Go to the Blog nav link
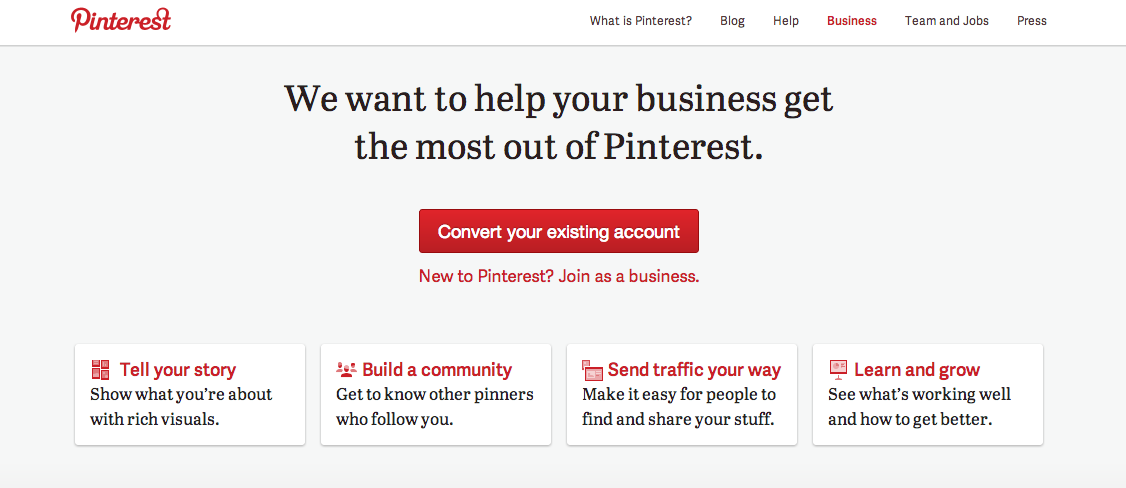The height and width of the screenshot is (488, 1126). [732, 21]
